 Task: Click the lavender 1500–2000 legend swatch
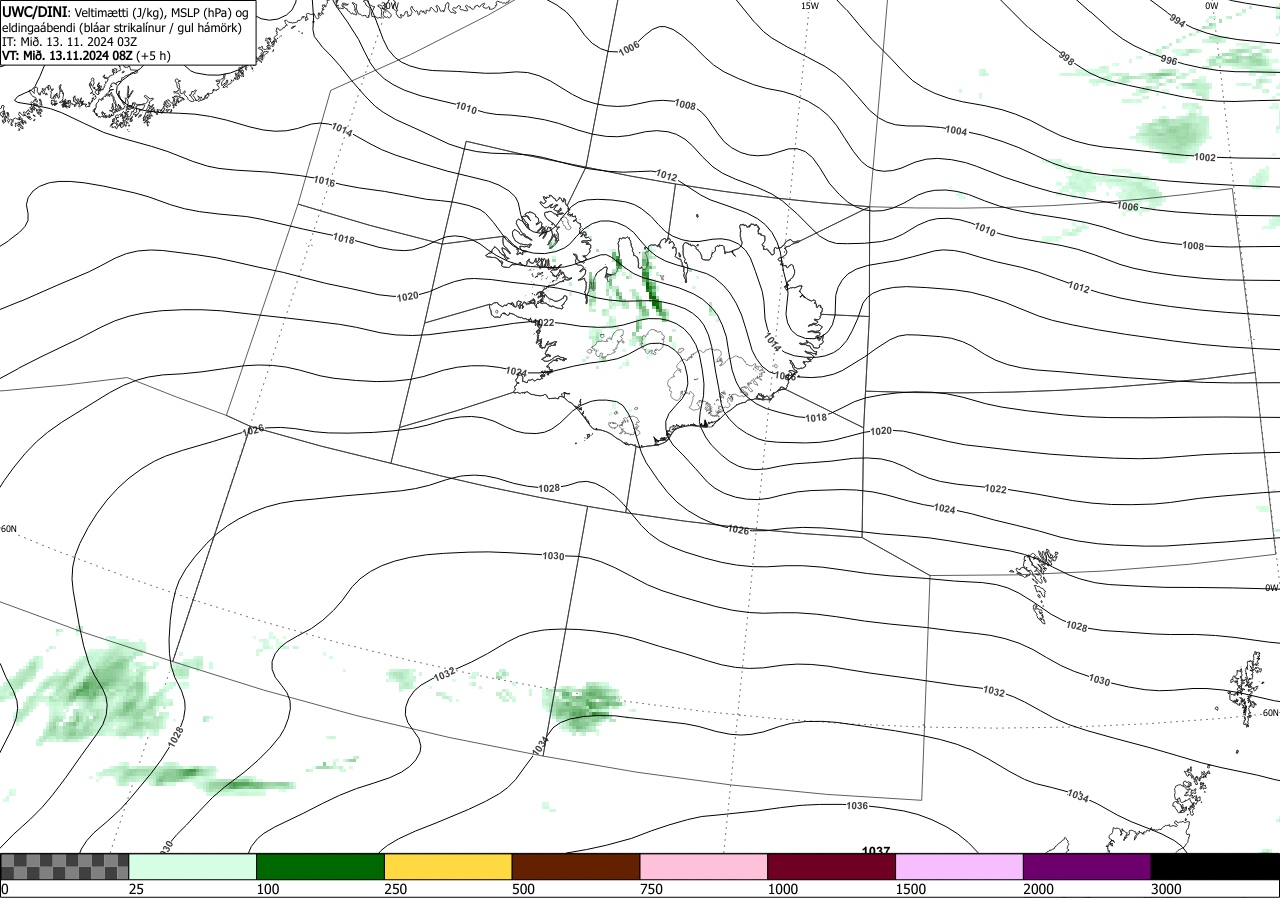tap(960, 866)
